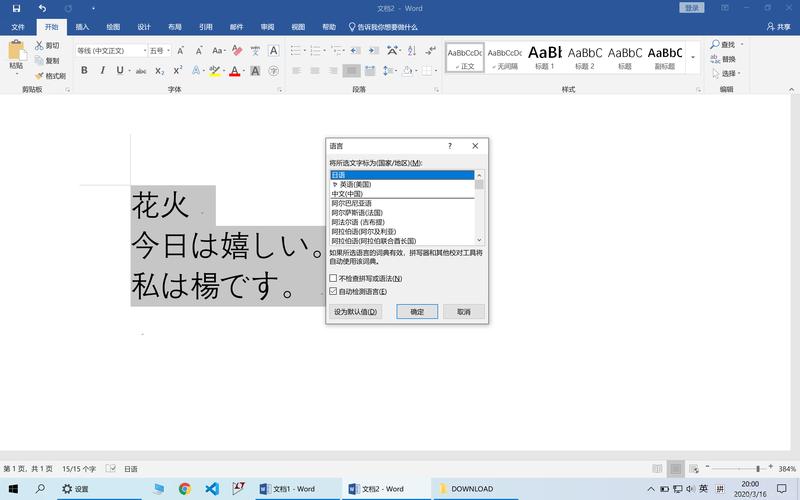Open the Find (查找) dropdown arrow
The width and height of the screenshot is (800, 500).
[742, 44]
